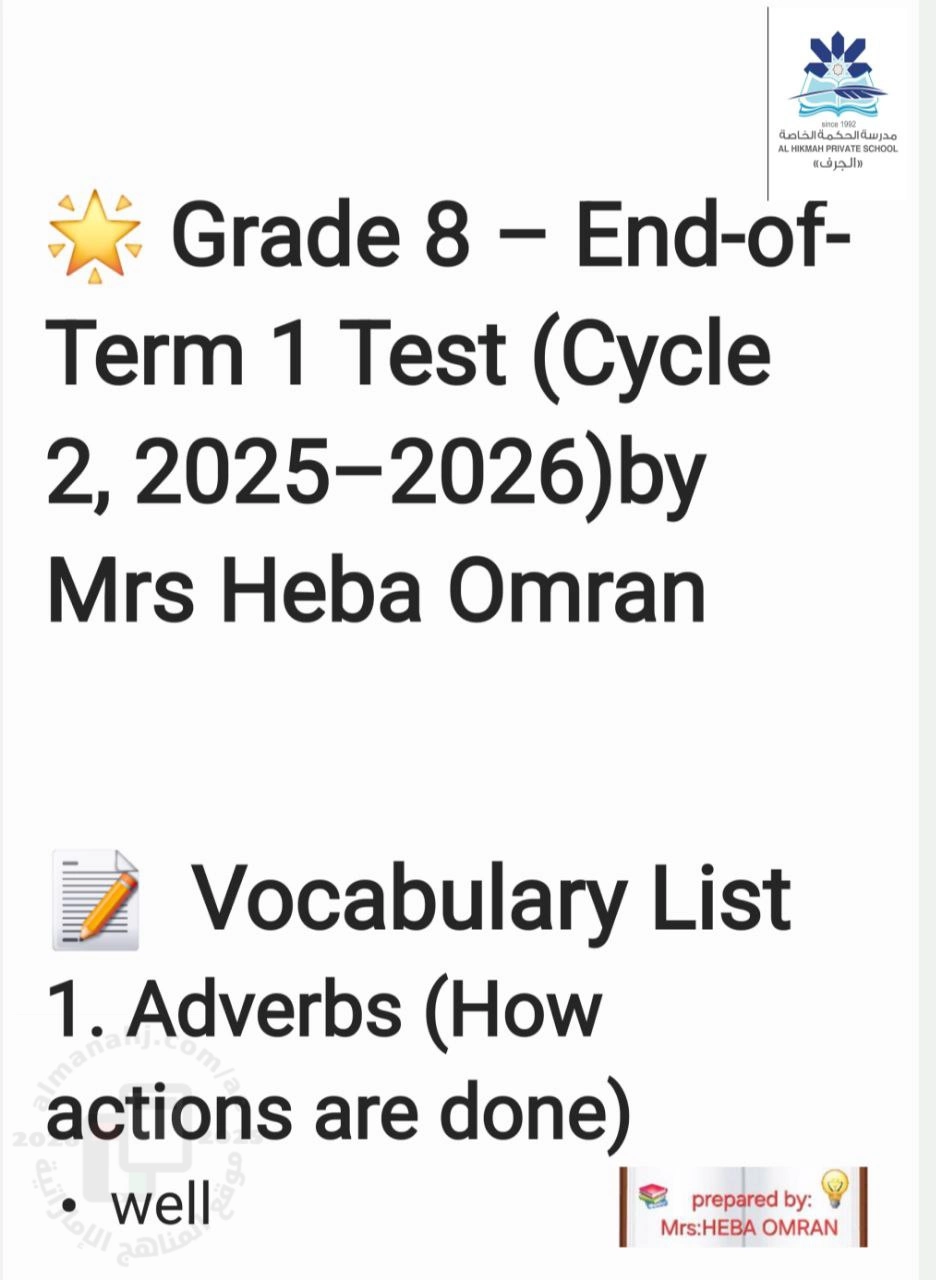Click the stacked books icon in banner

pyautogui.click(x=652, y=1195)
